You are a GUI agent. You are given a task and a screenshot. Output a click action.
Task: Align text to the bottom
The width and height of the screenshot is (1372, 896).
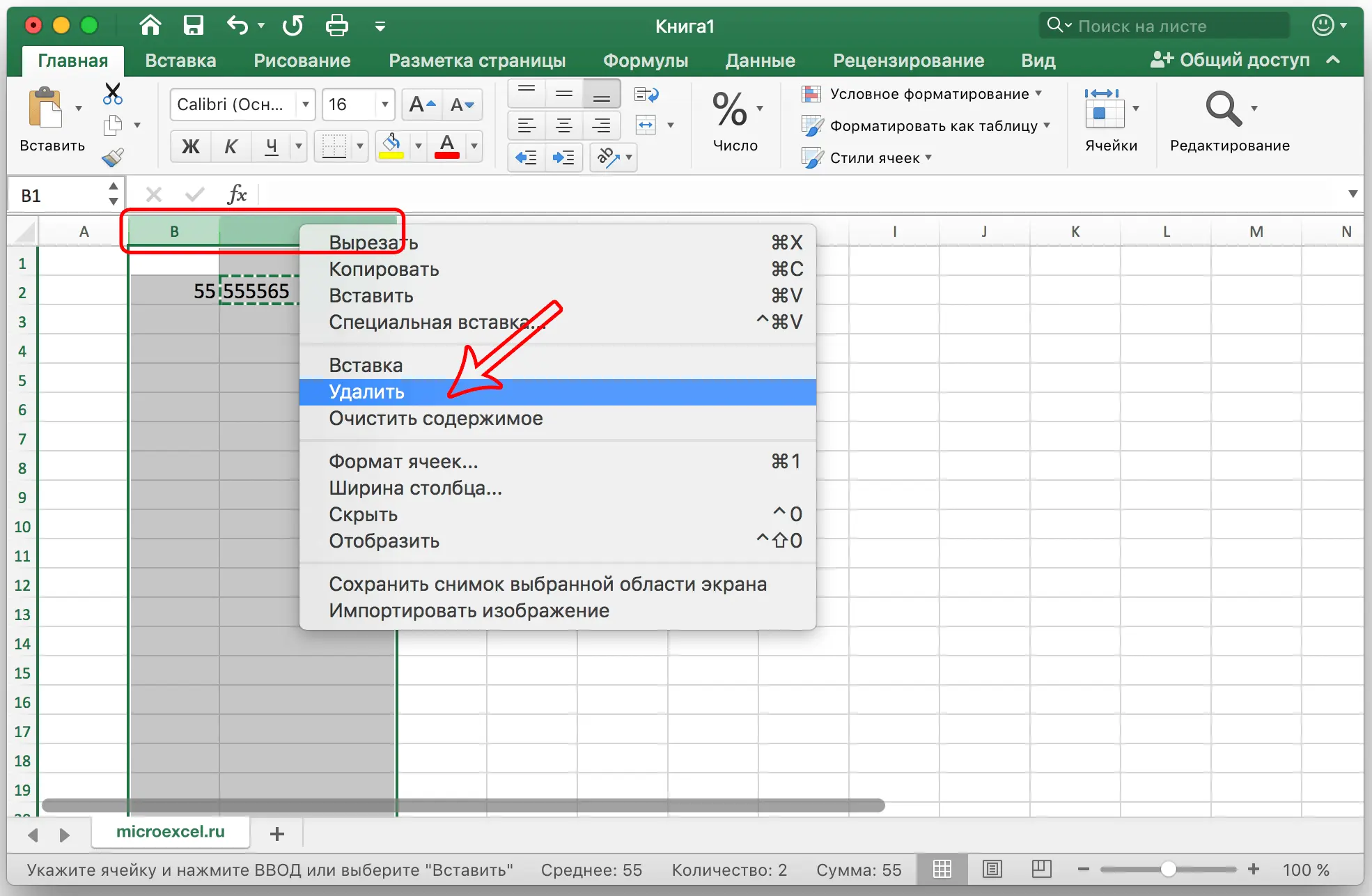point(602,93)
